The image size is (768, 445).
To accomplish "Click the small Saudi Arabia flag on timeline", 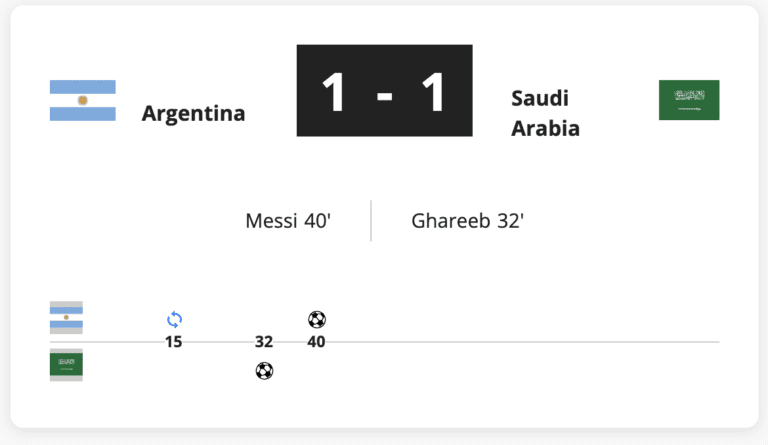I will [x=66, y=365].
